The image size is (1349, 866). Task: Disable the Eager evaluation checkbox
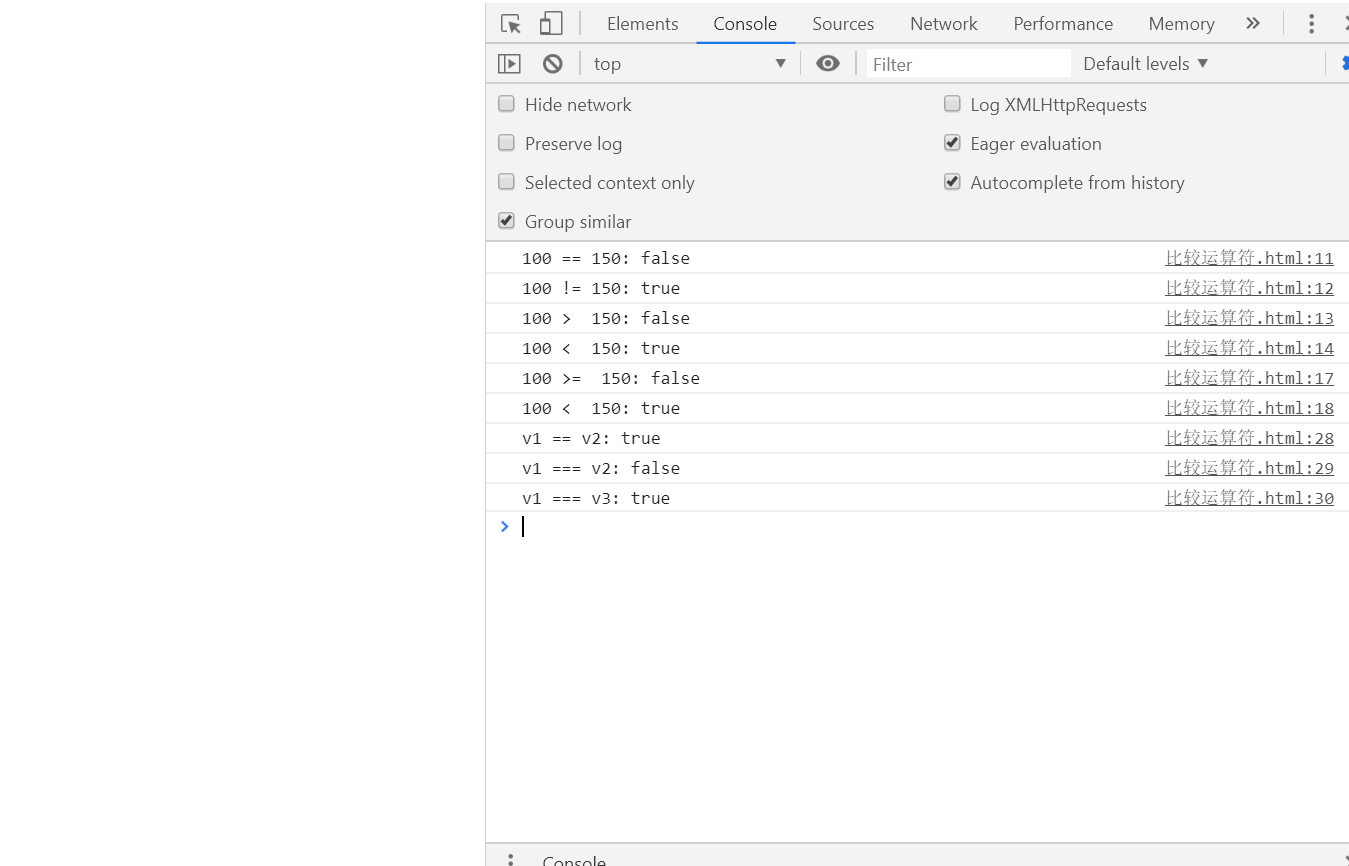coord(952,143)
